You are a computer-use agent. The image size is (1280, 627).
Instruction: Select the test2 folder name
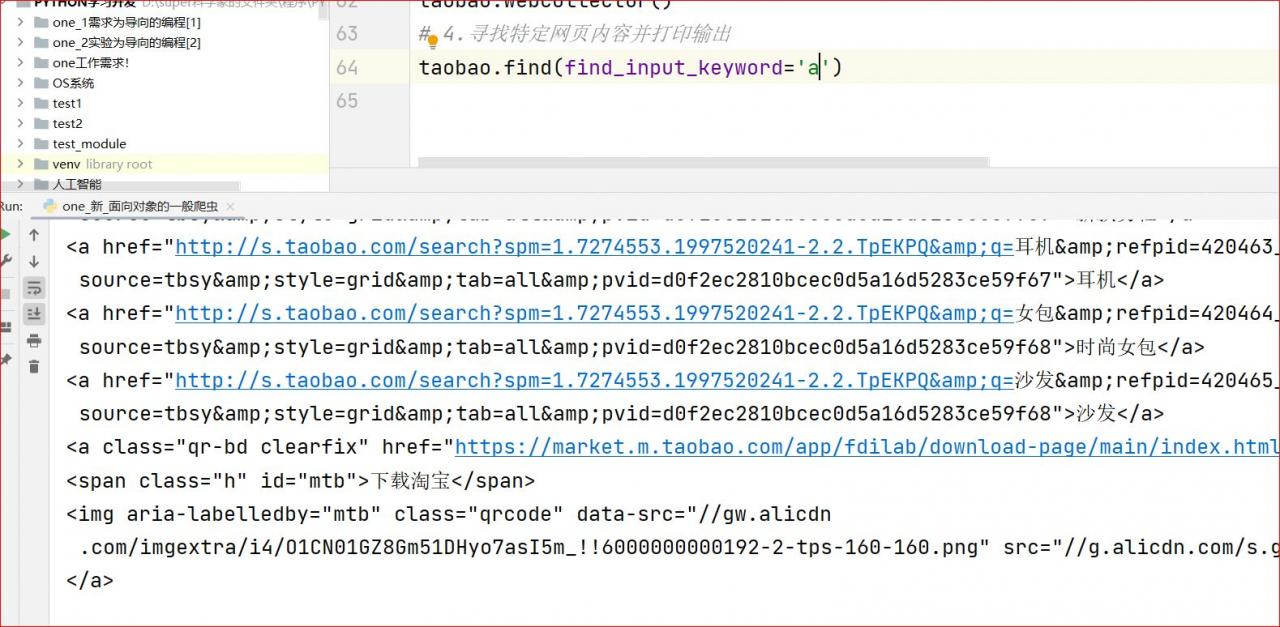(67, 123)
